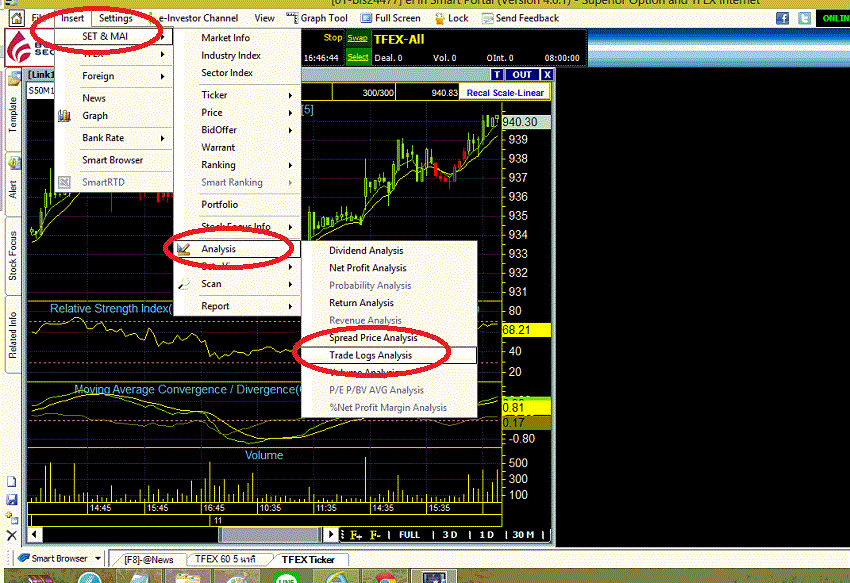Expand the Bank Rate submenu

tap(114, 138)
